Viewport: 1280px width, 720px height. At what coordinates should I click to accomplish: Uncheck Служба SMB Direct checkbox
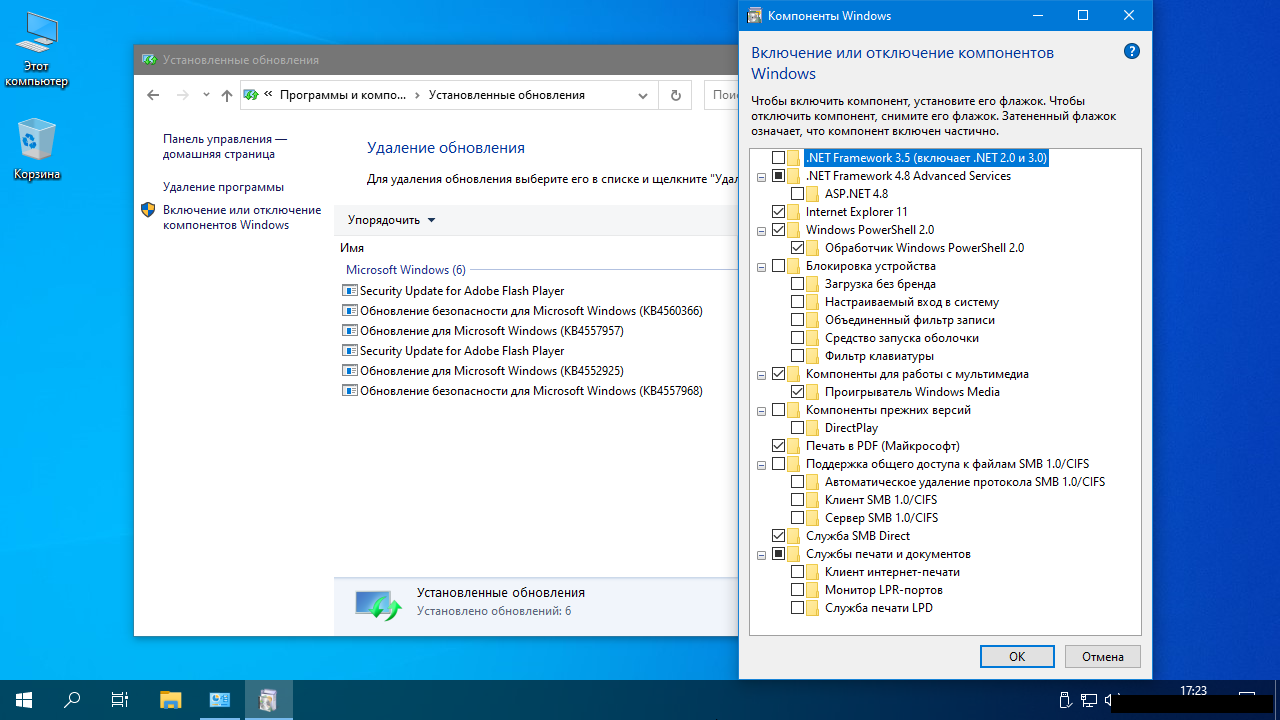779,536
